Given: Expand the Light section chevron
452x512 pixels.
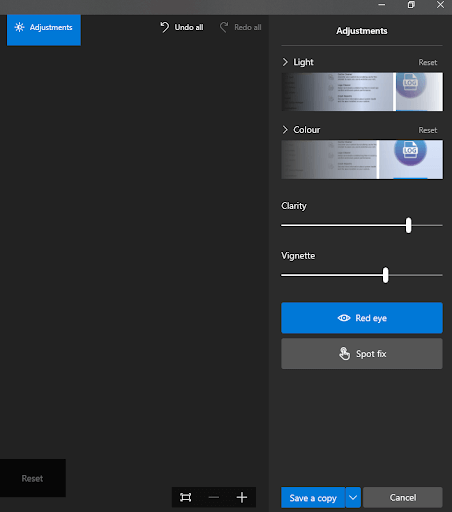Looking at the screenshot, I should click(285, 62).
